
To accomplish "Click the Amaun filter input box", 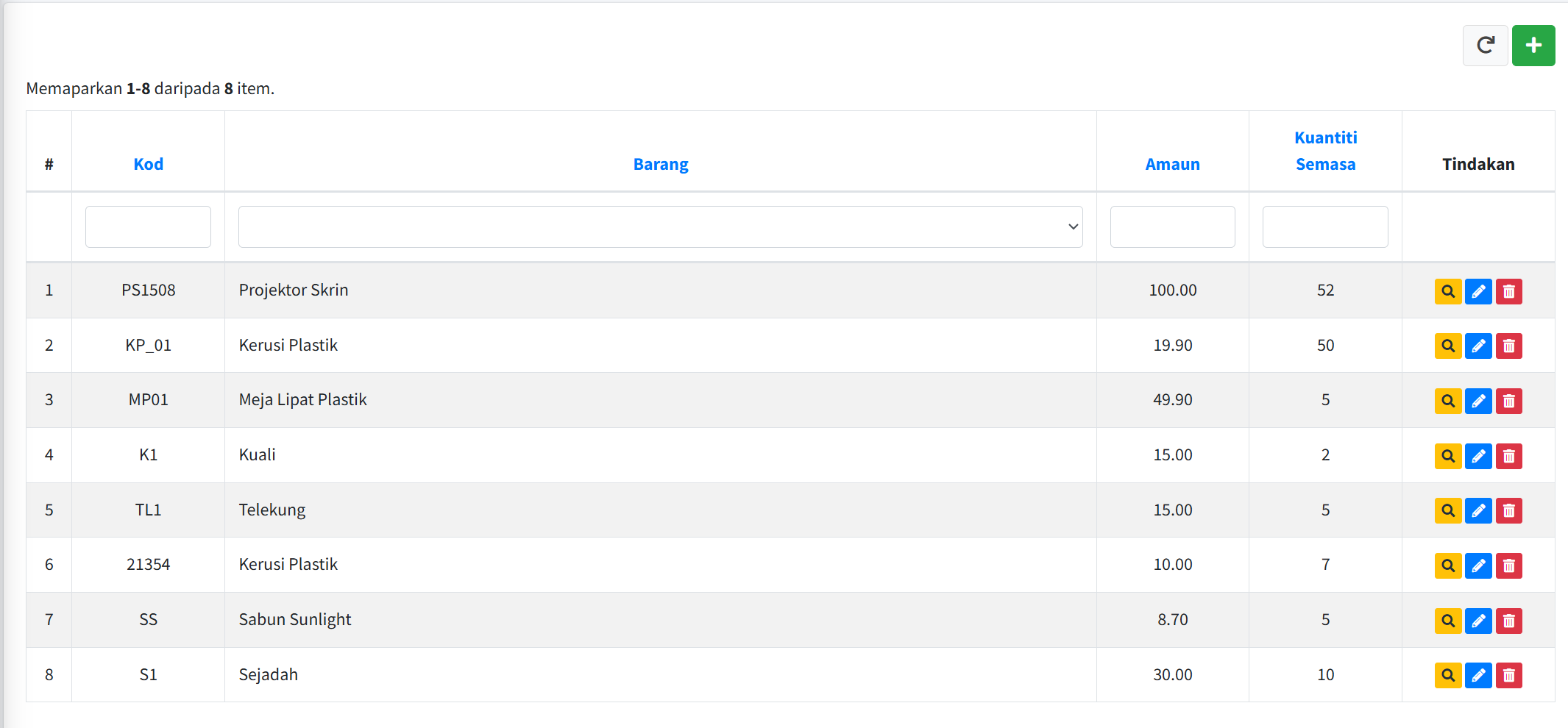I will click(1172, 226).
